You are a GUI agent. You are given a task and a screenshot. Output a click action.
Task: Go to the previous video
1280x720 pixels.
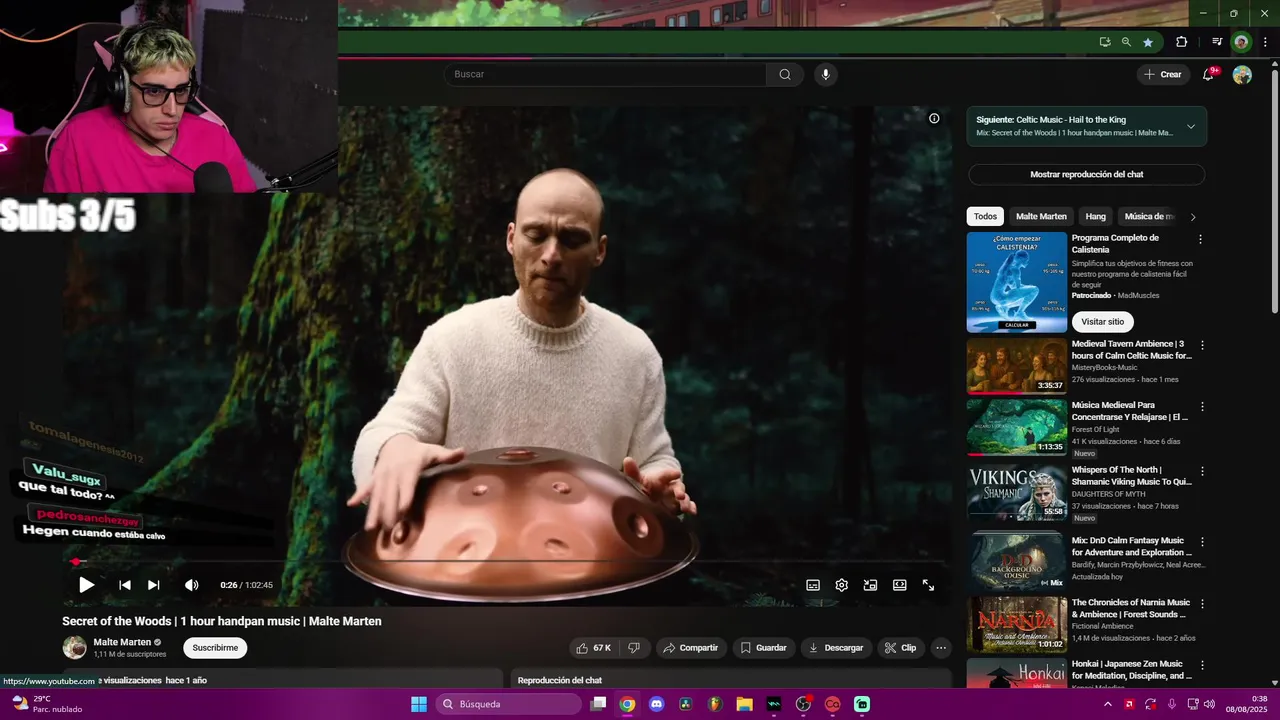pos(125,585)
